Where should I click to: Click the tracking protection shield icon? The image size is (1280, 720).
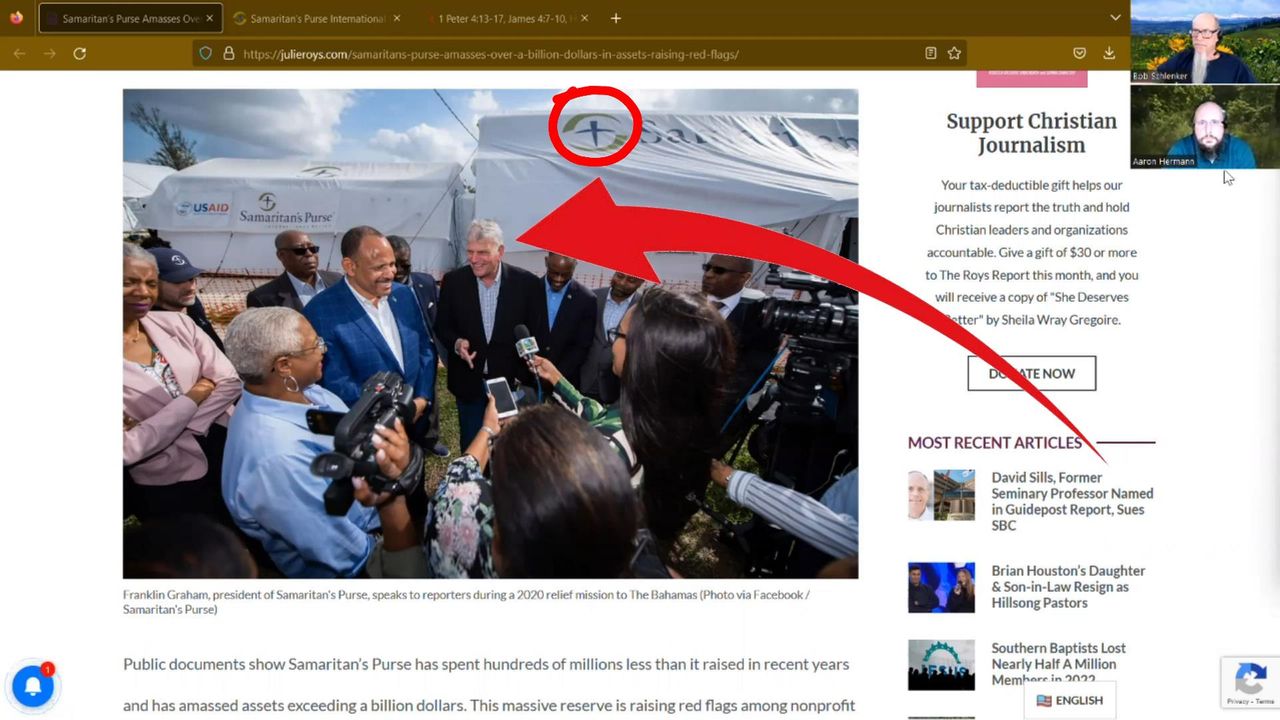pyautogui.click(x=206, y=54)
